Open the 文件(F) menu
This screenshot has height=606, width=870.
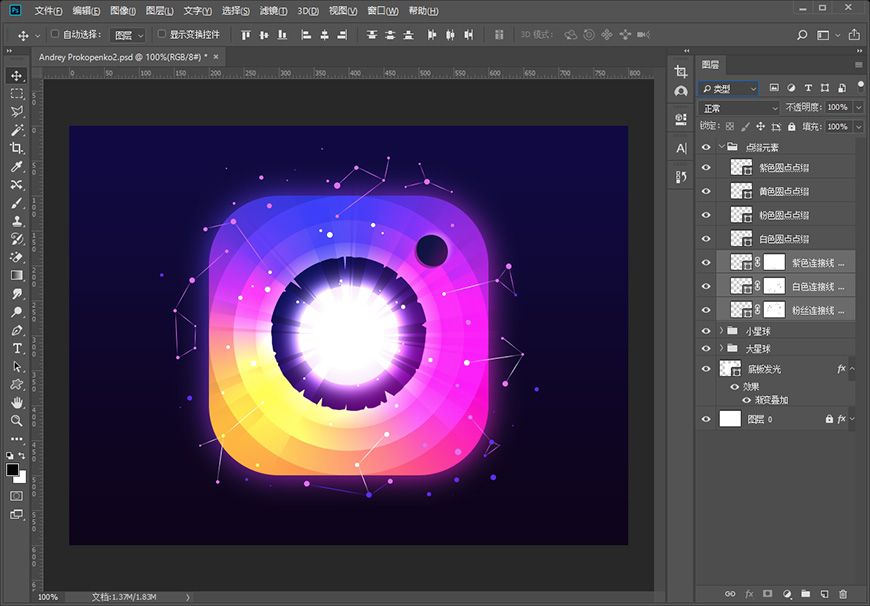pos(48,11)
